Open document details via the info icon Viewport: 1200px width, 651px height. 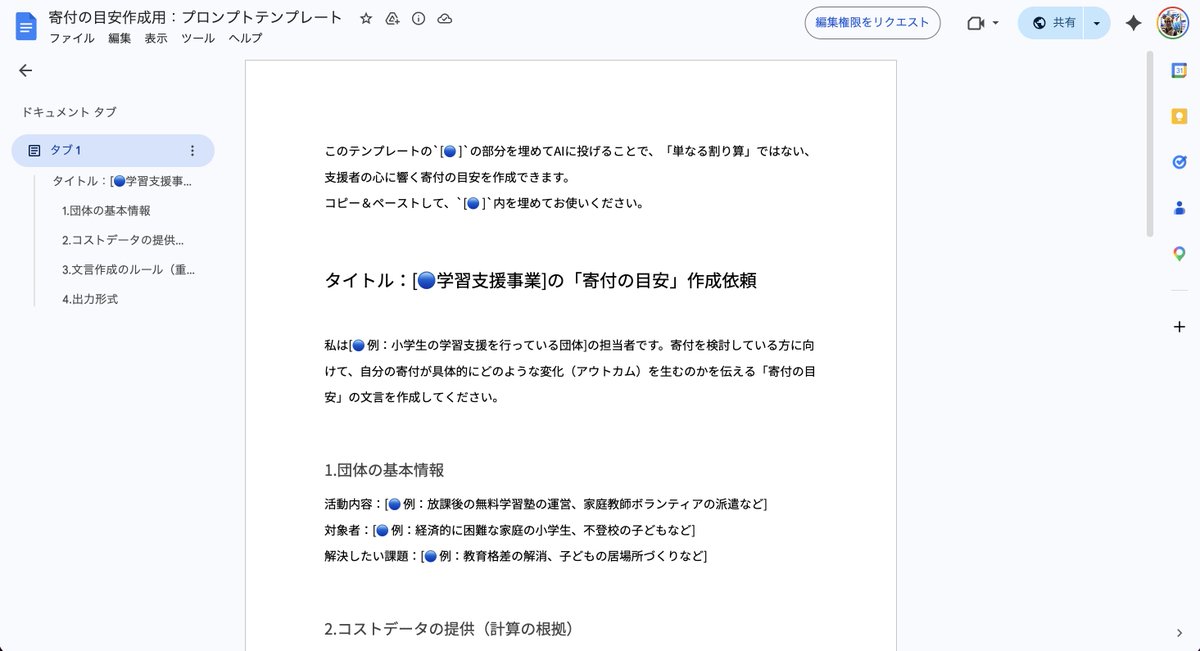pos(418,18)
